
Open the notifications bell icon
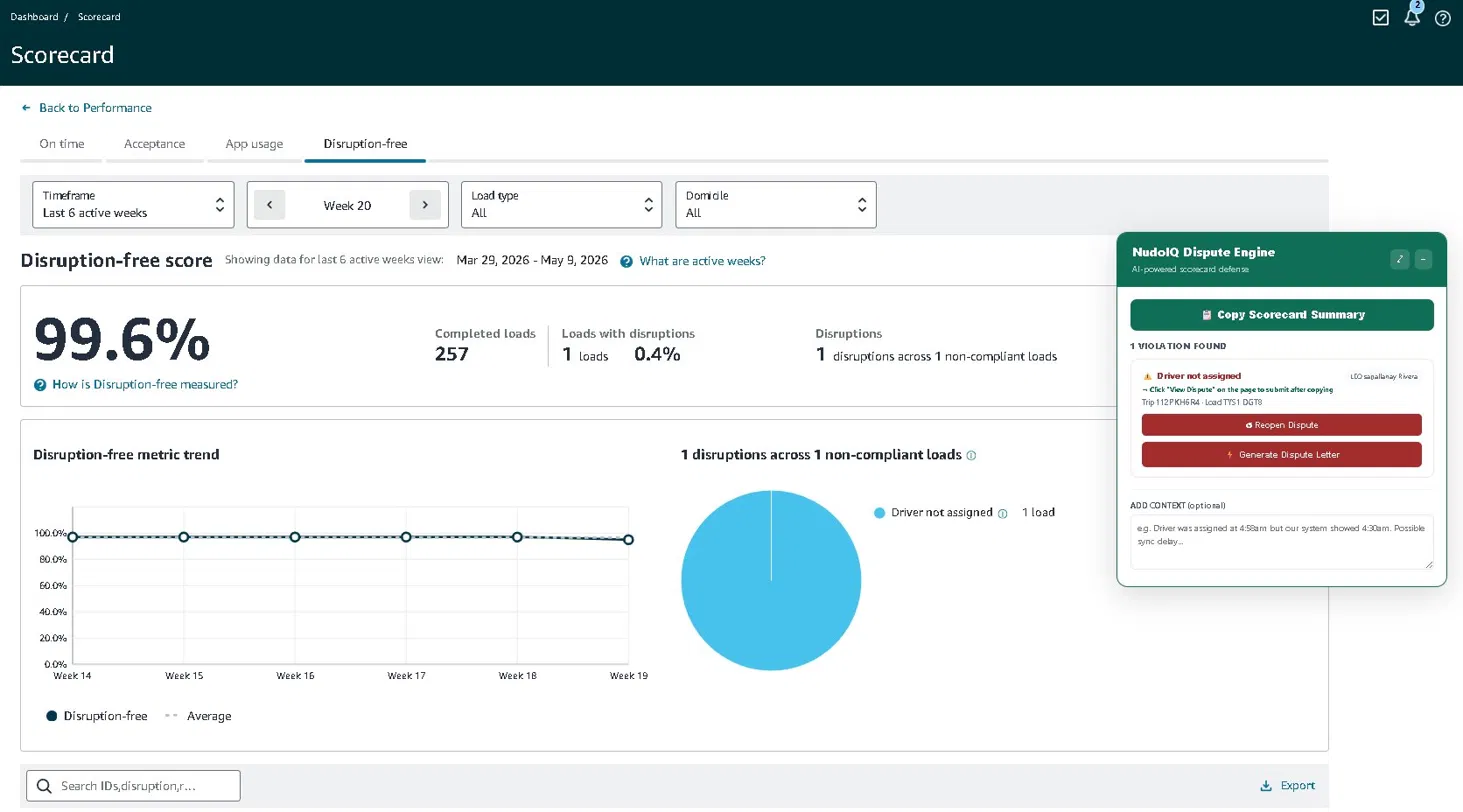pos(1412,17)
